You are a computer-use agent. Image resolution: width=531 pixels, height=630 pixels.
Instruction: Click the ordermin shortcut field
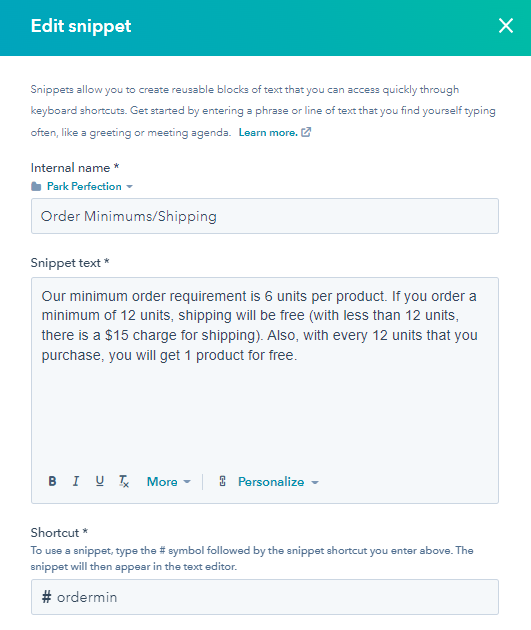point(265,597)
